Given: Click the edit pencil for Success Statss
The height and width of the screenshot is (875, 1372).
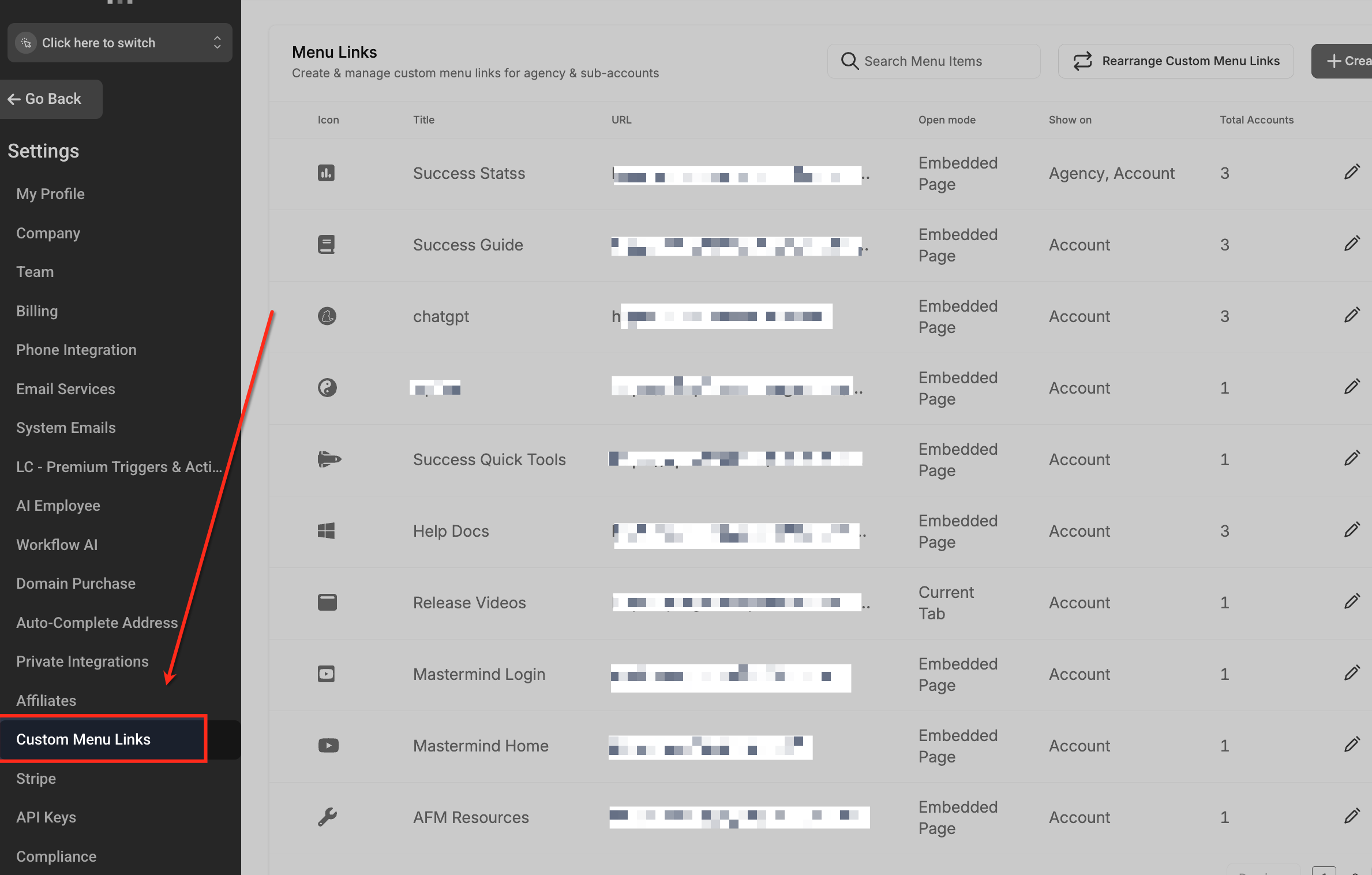Looking at the screenshot, I should coord(1352,172).
